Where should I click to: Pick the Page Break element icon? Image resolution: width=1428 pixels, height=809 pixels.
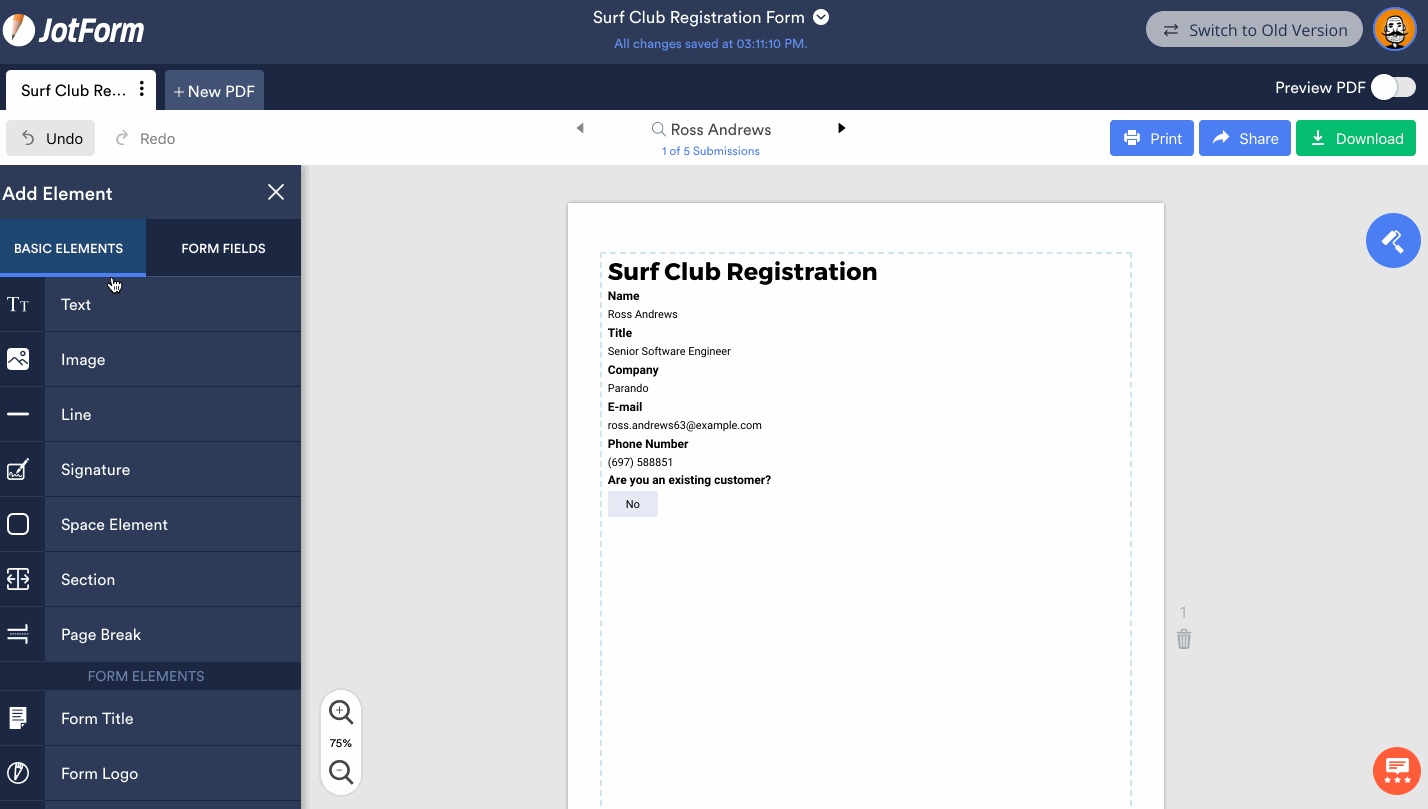tap(22, 634)
